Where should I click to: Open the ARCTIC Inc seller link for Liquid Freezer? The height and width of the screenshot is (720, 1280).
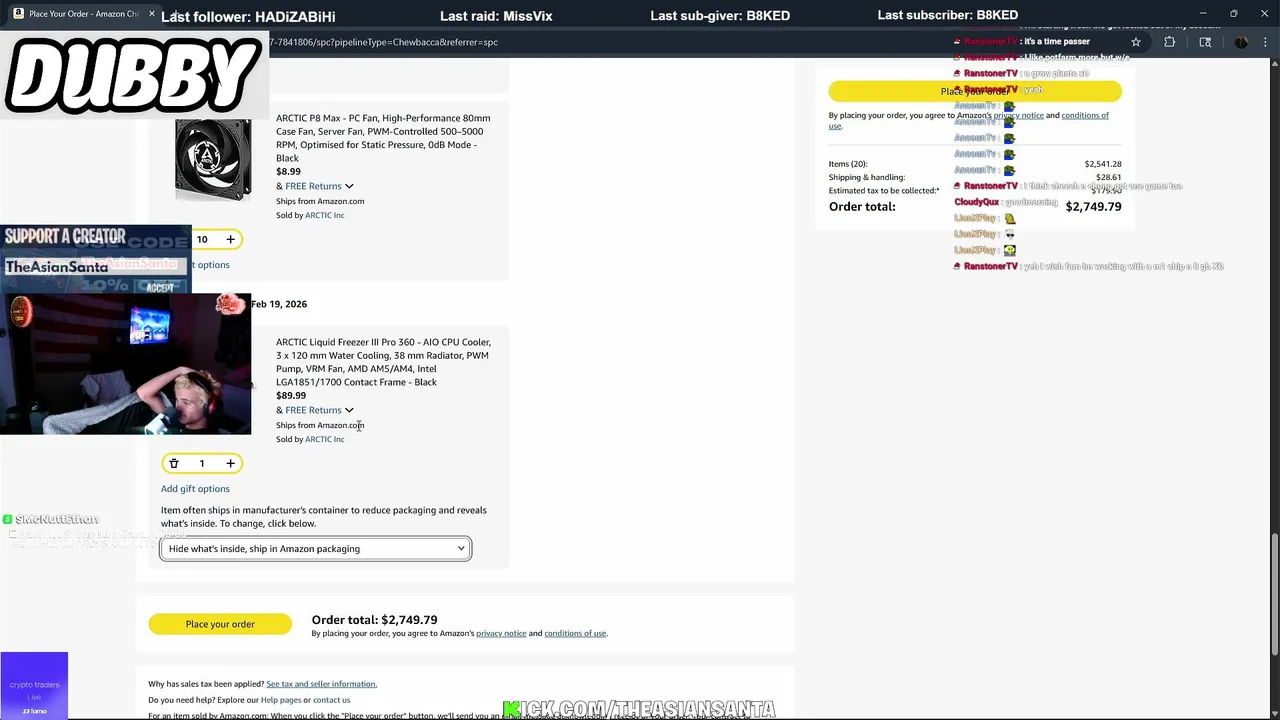(324, 439)
